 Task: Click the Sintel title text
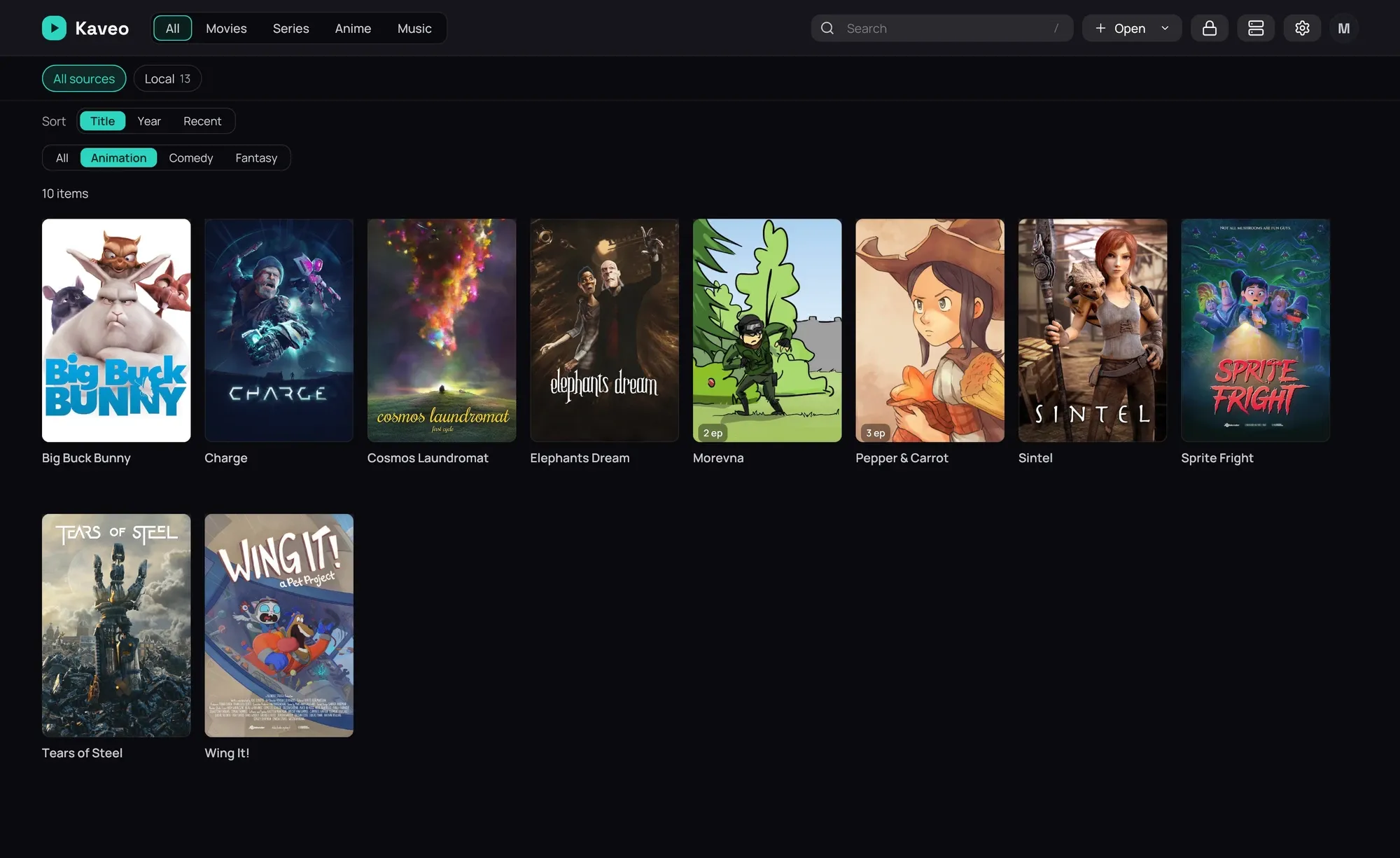coord(1035,457)
